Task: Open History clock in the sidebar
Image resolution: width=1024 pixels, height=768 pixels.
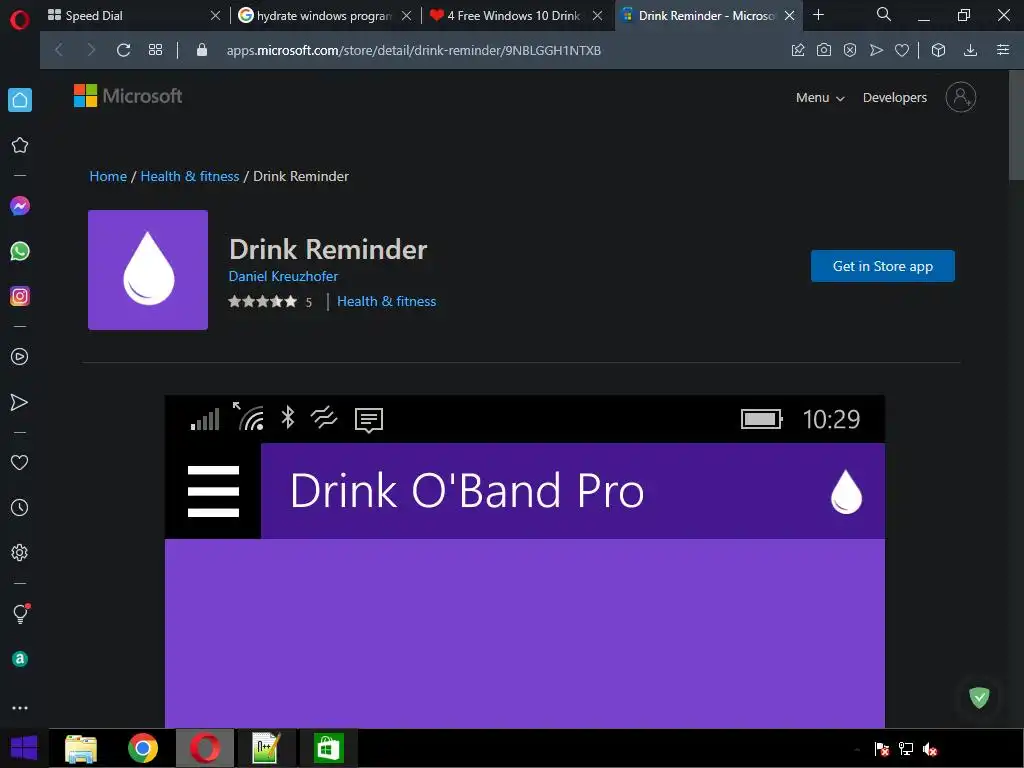Action: [20, 507]
